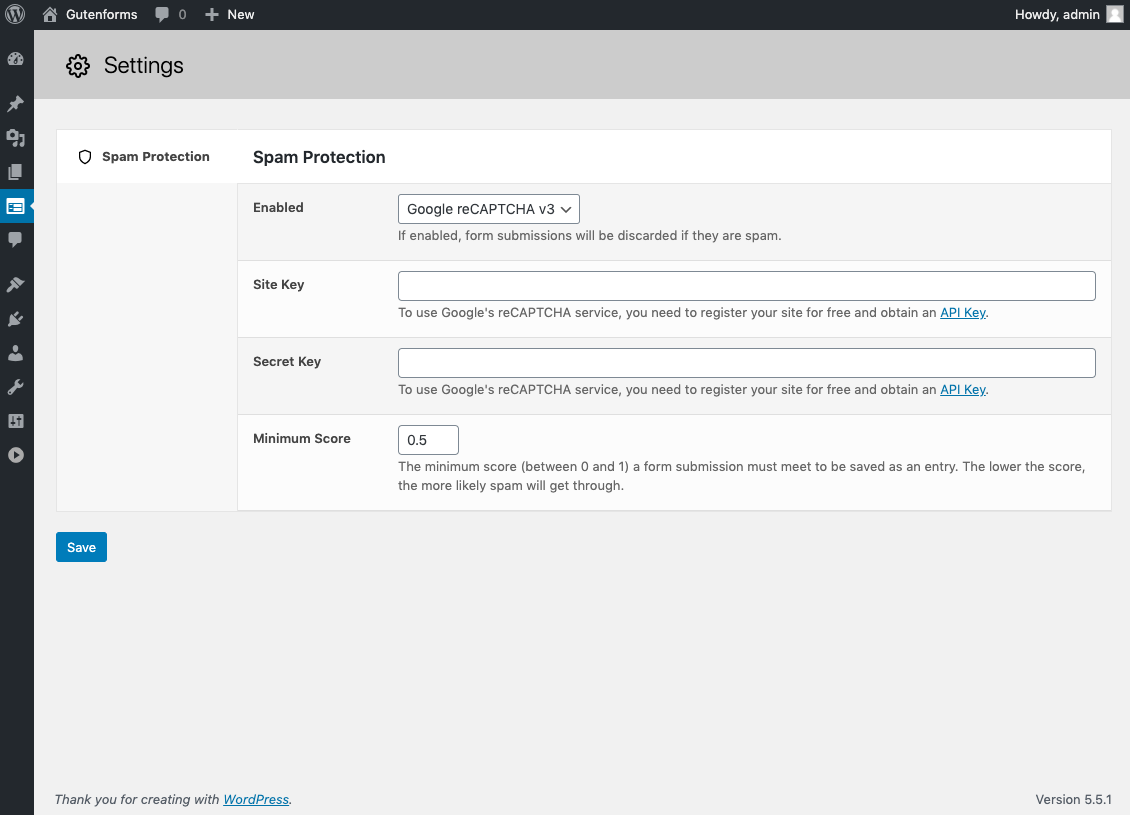
Task: Click the Site Key label
Action: [x=279, y=285]
